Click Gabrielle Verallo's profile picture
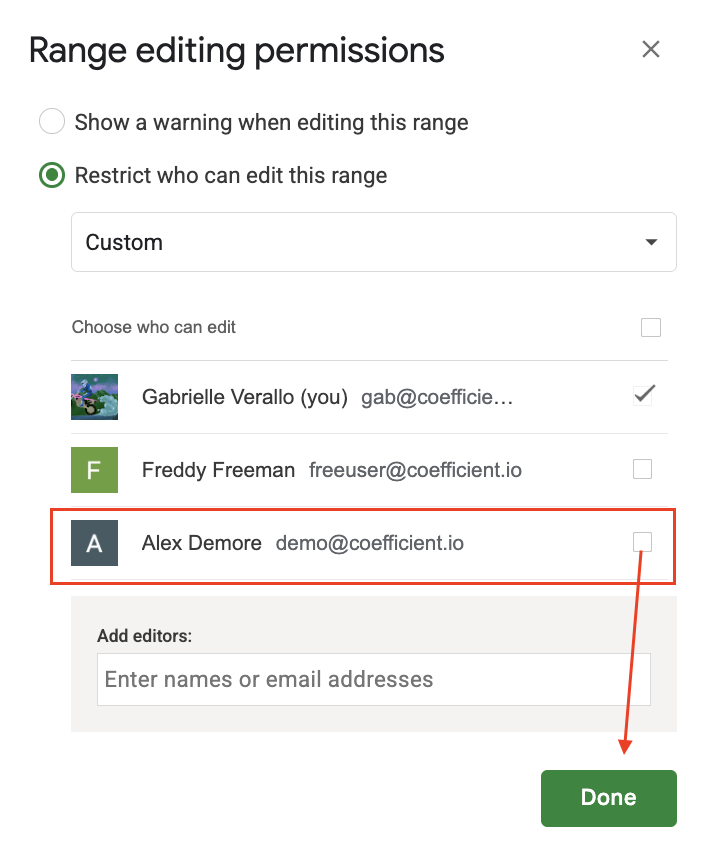 click(95, 397)
